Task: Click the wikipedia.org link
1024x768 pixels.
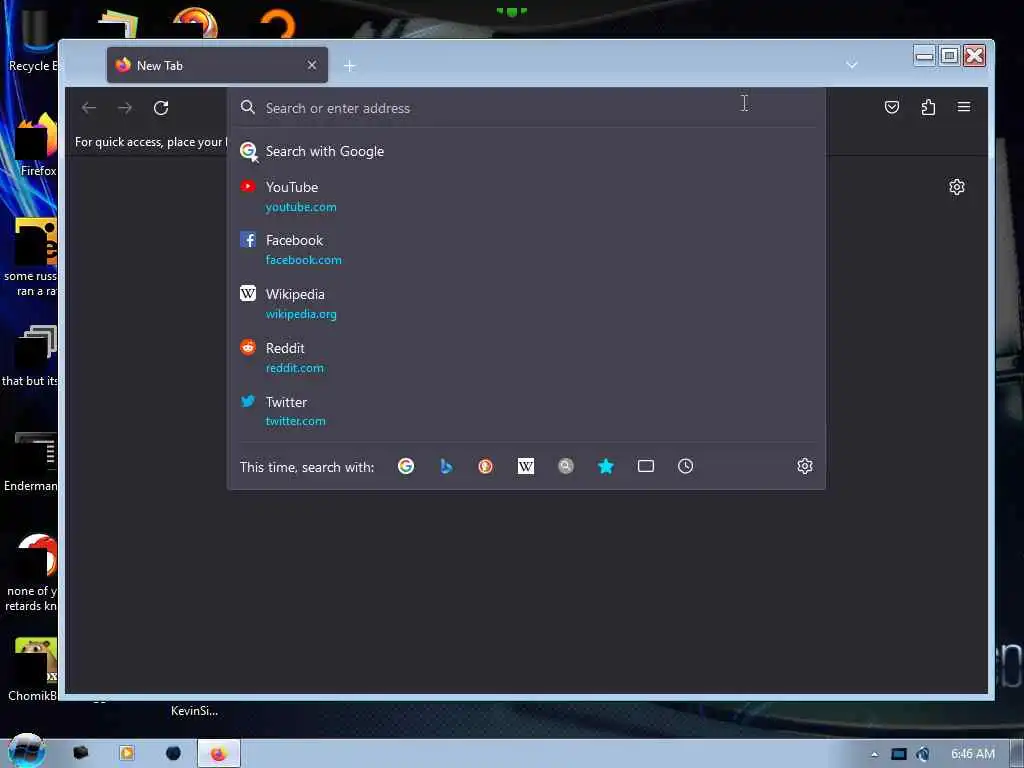Action: pos(301,314)
